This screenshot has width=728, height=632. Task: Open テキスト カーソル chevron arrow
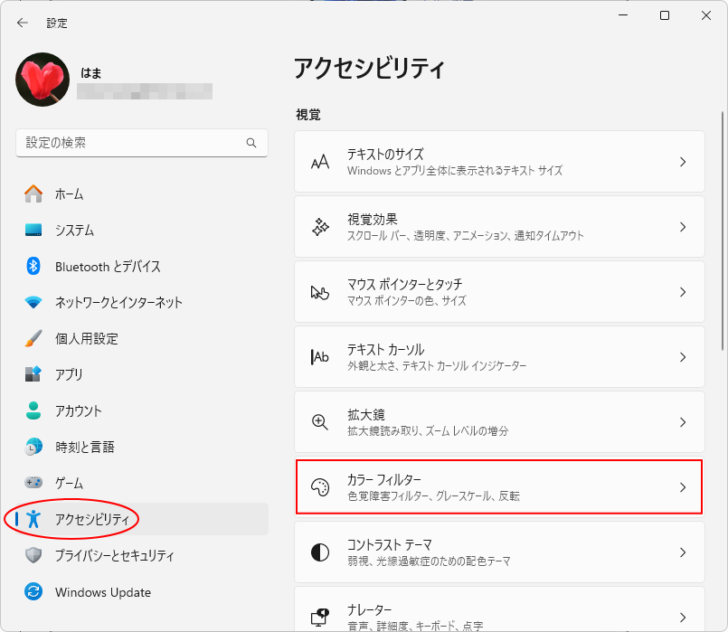pyautogui.click(x=682, y=357)
